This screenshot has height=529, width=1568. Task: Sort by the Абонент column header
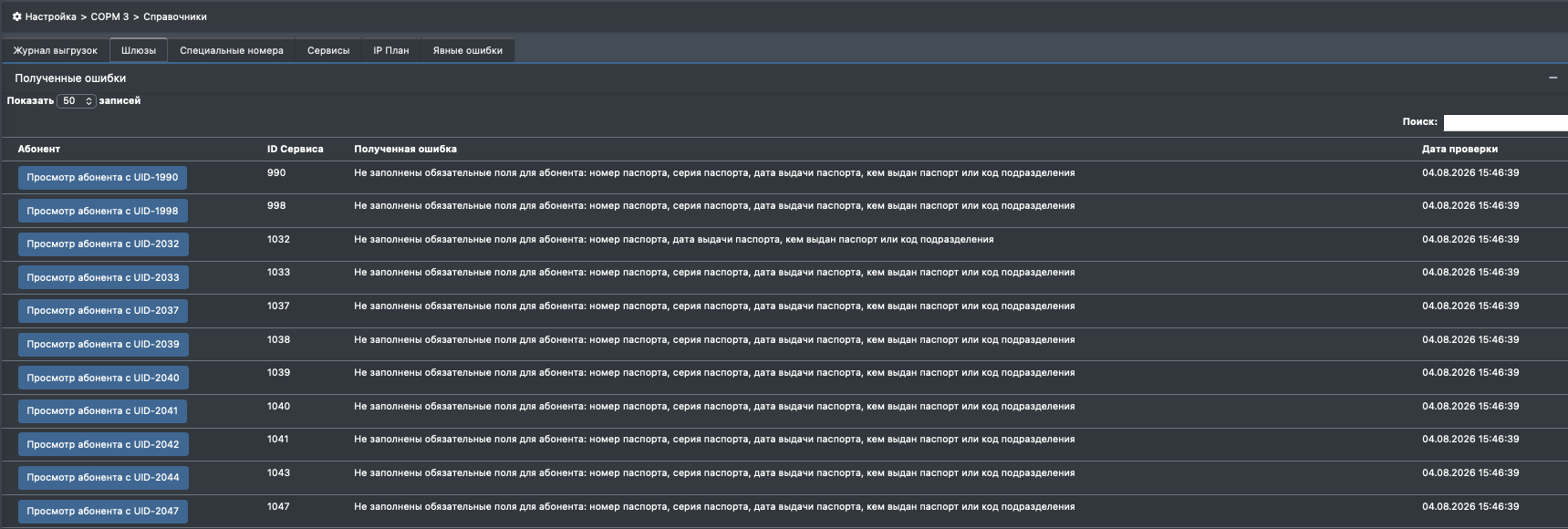[39, 149]
